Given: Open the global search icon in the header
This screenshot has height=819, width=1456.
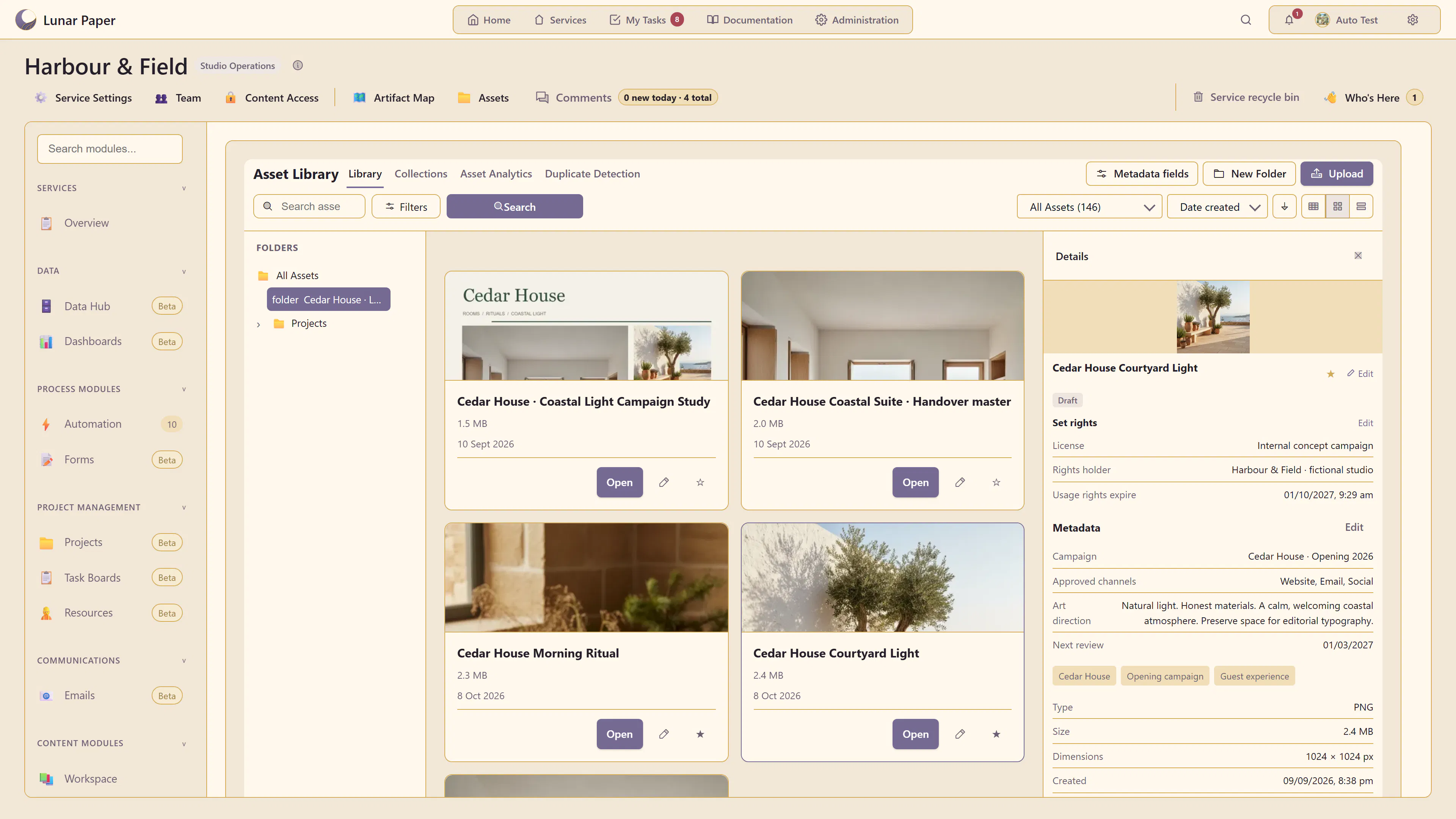Looking at the screenshot, I should (1246, 20).
